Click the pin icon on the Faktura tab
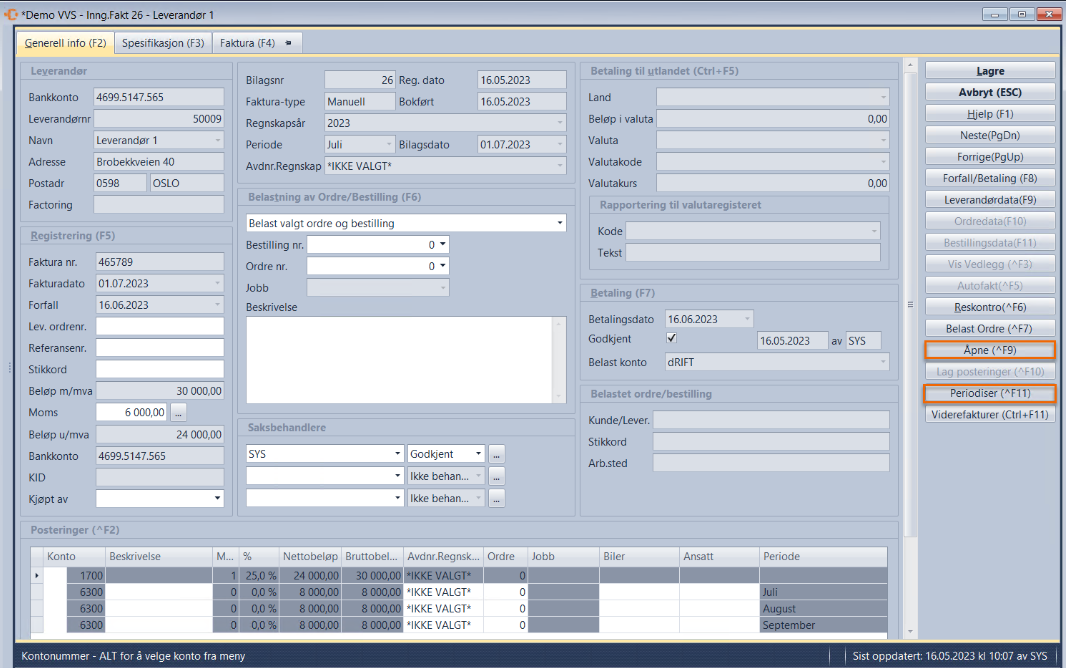Screen dimensions: 1066x668 pos(288,43)
